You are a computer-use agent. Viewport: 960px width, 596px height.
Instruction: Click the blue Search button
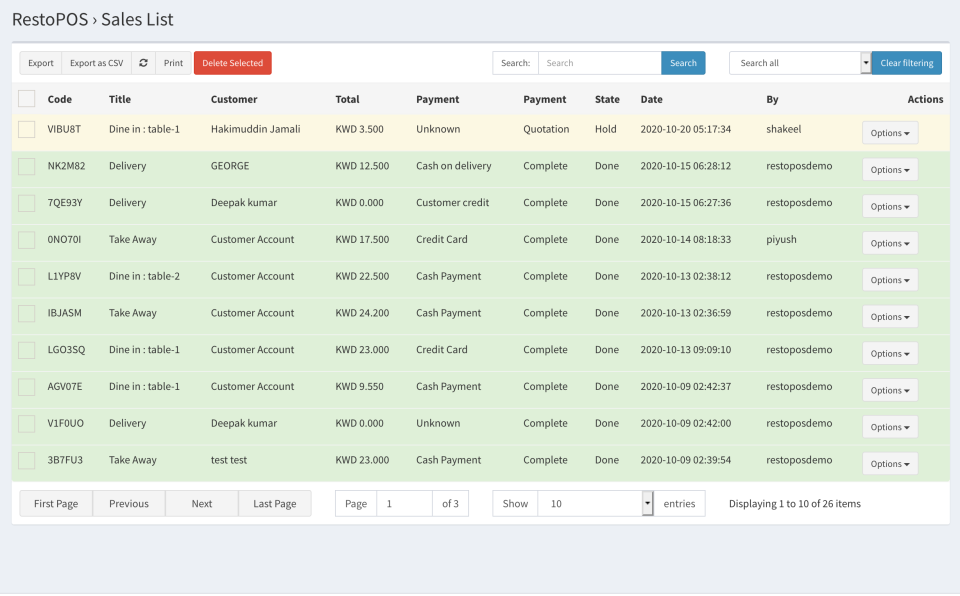click(x=683, y=62)
